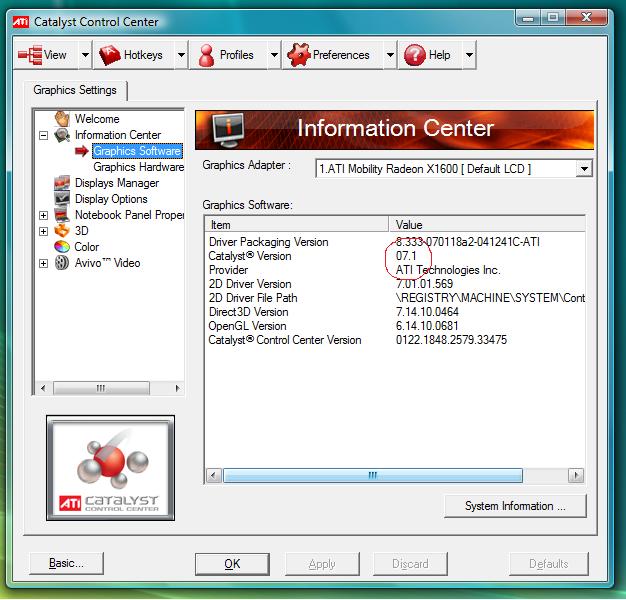Click the Item column header
626x600 pixels.
pos(297,225)
